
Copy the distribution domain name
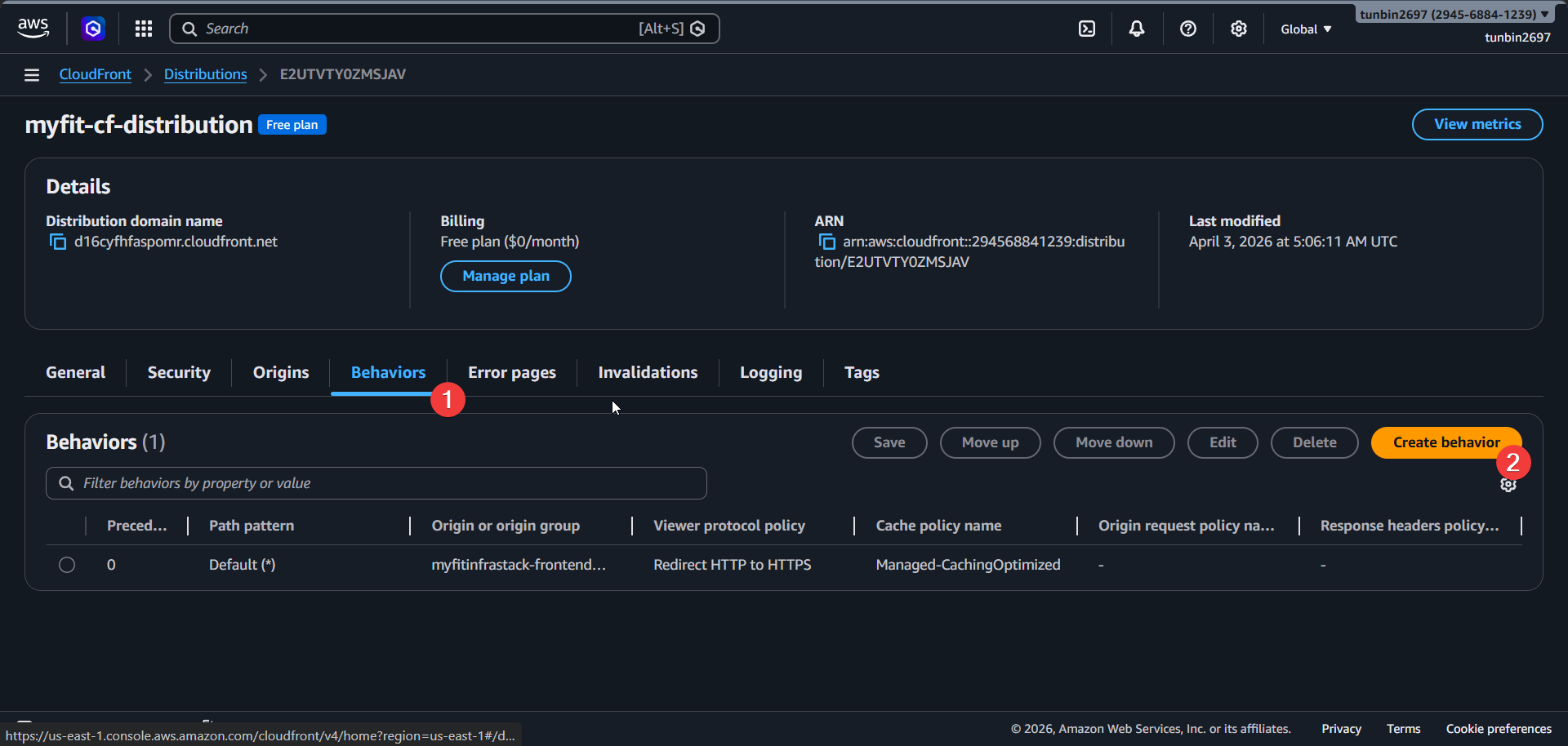pyautogui.click(x=58, y=242)
